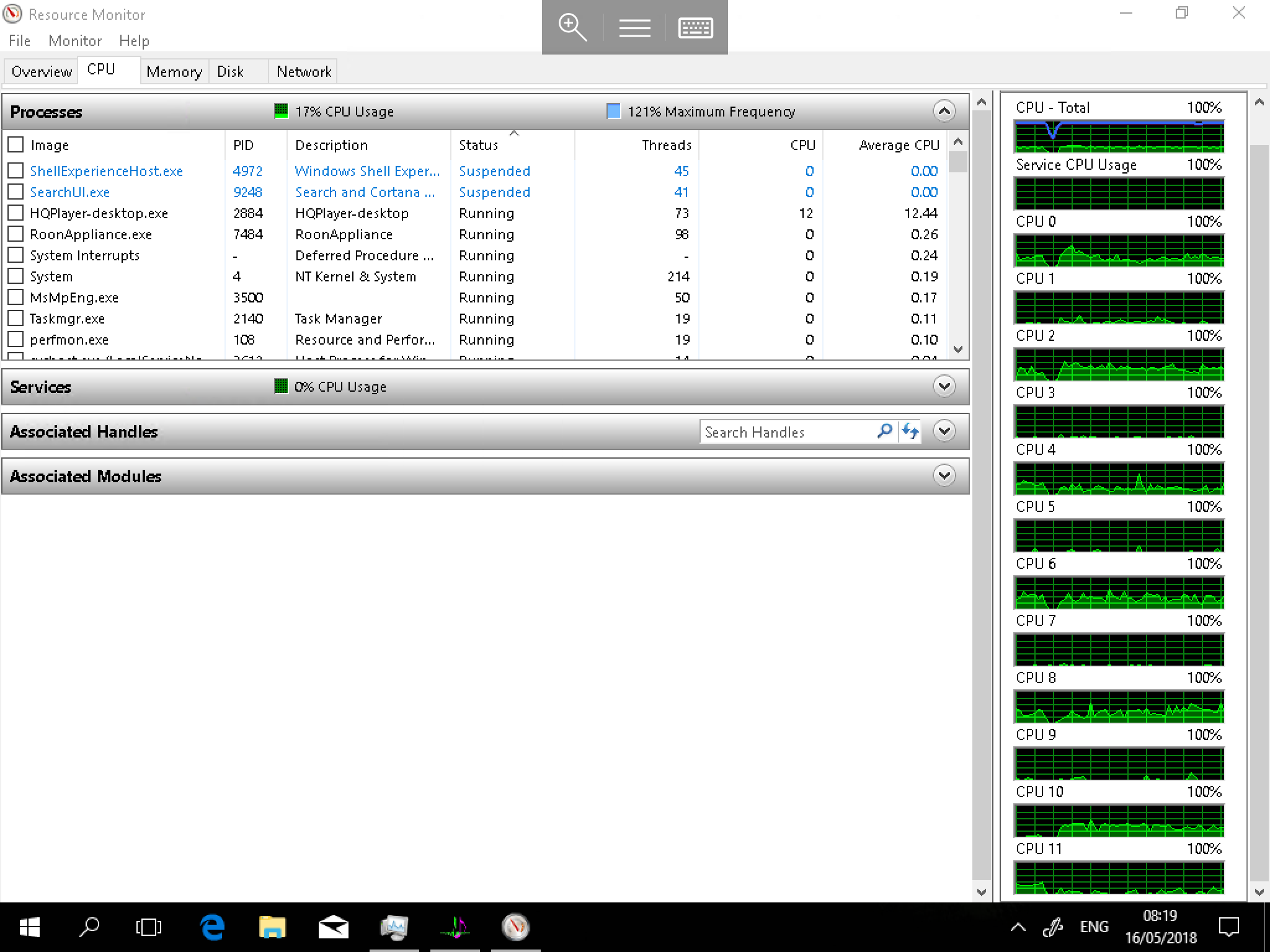This screenshot has height=952, width=1270.
Task: Click the Search Handles input field
Action: (x=788, y=431)
